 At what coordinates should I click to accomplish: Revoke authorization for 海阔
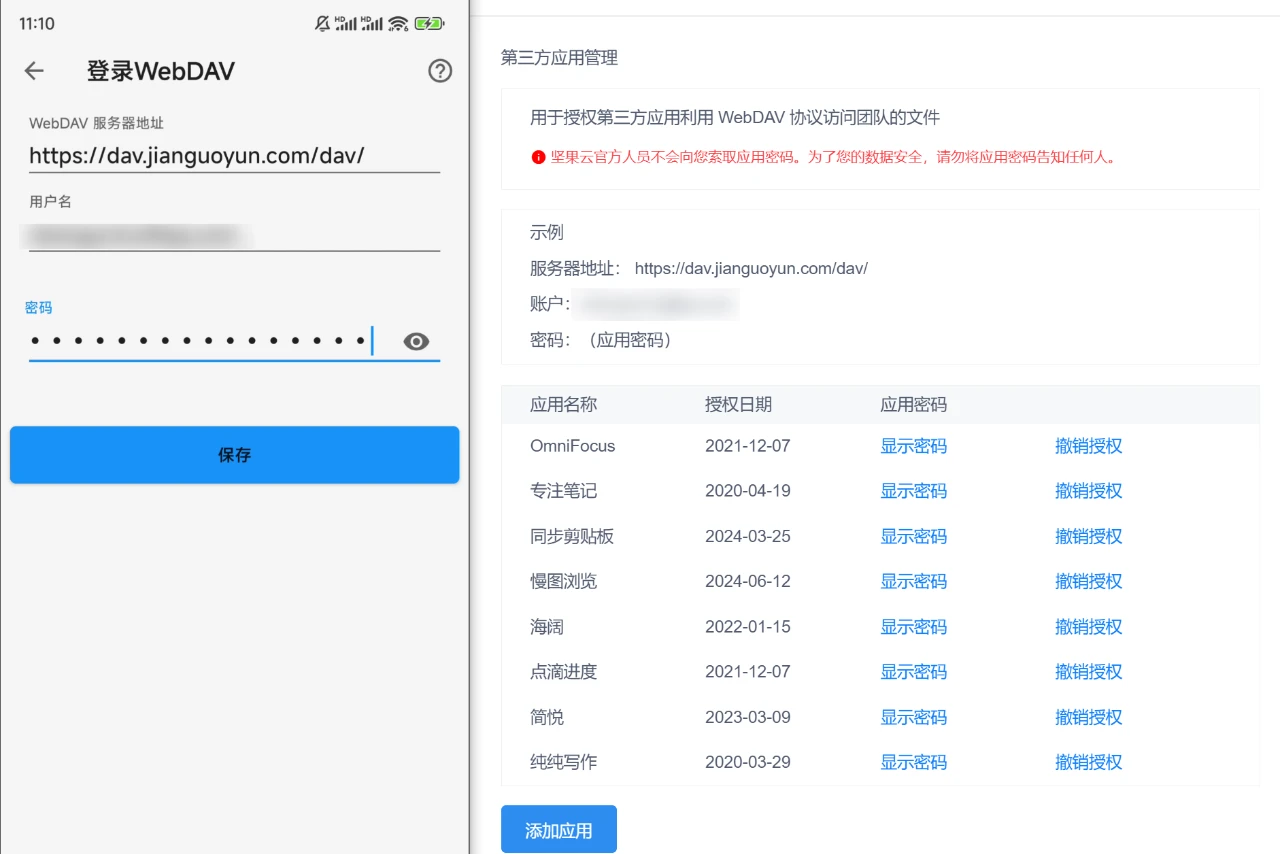(x=1088, y=627)
